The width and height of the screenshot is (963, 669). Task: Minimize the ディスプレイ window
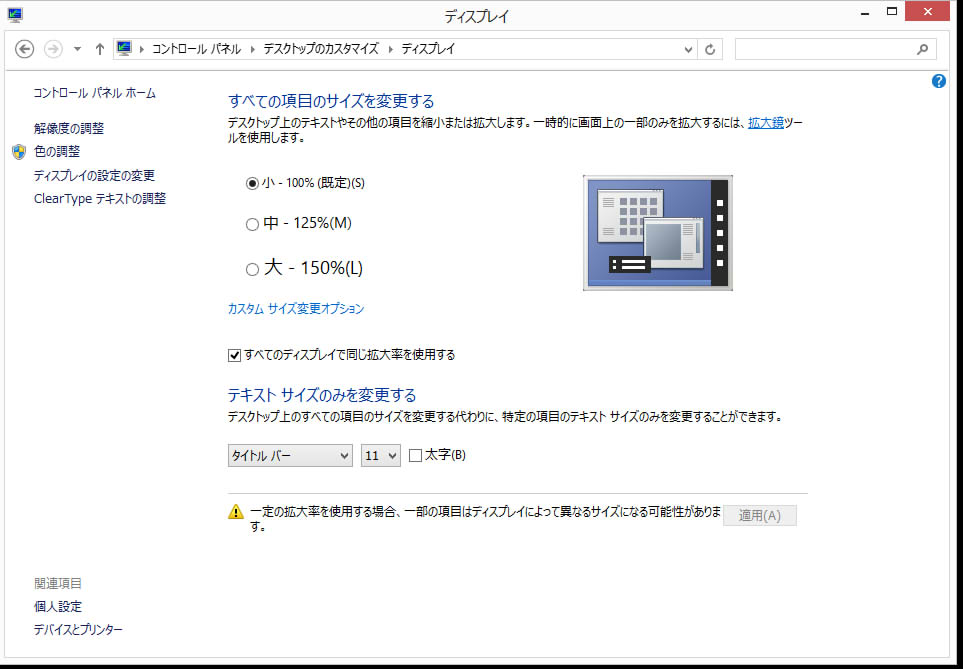click(865, 12)
